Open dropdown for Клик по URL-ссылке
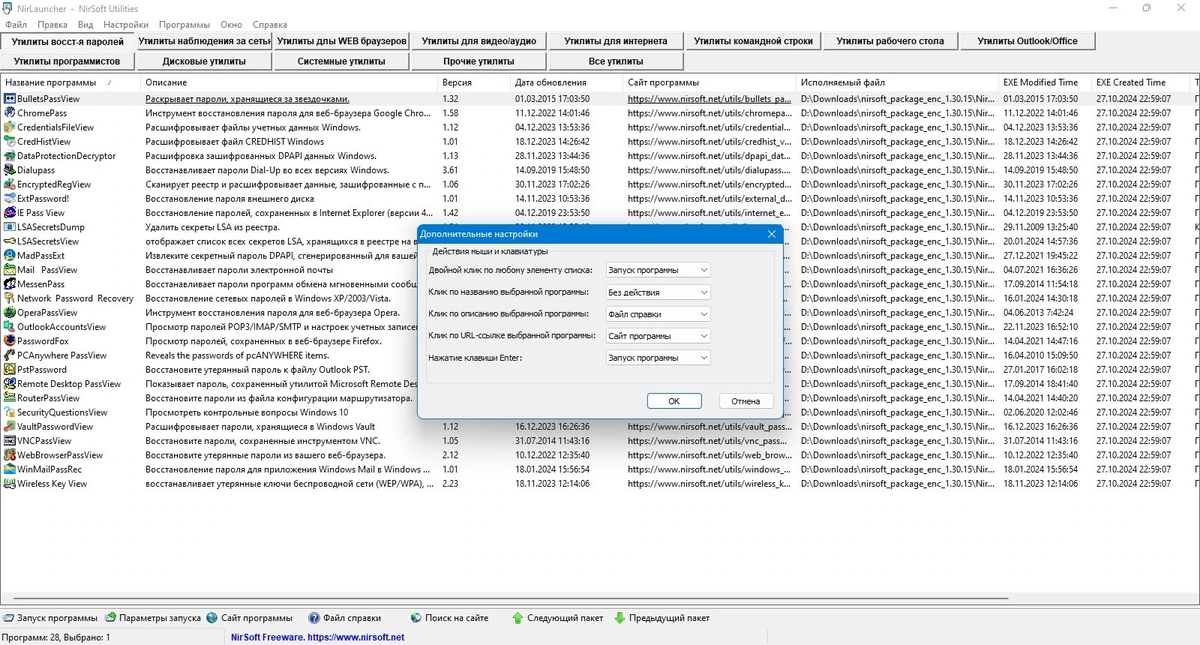 click(x=658, y=336)
